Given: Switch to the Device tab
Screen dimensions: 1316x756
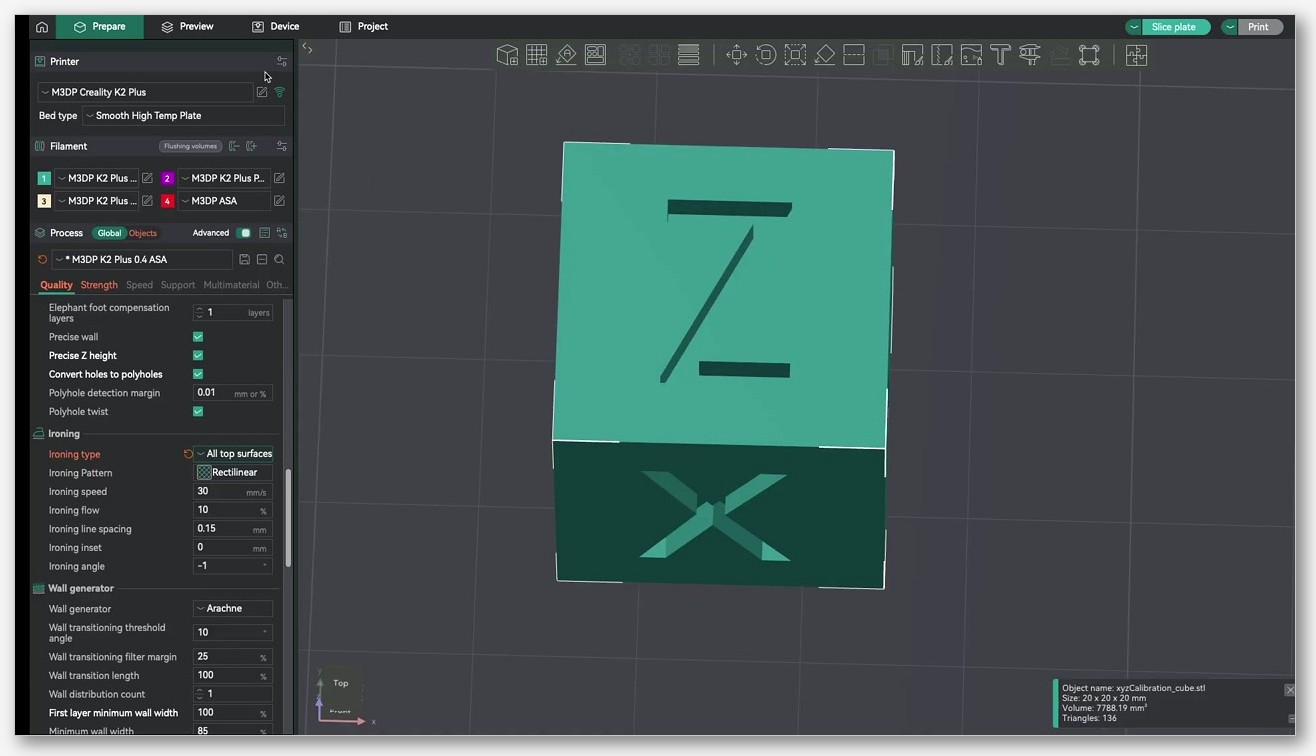Looking at the screenshot, I should click(275, 27).
